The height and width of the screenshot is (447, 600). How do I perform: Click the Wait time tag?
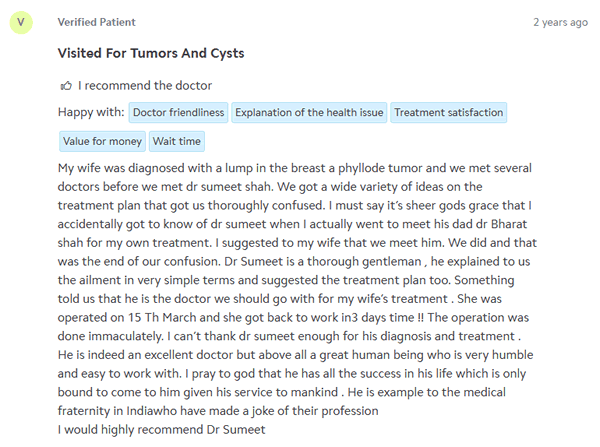pos(177,141)
